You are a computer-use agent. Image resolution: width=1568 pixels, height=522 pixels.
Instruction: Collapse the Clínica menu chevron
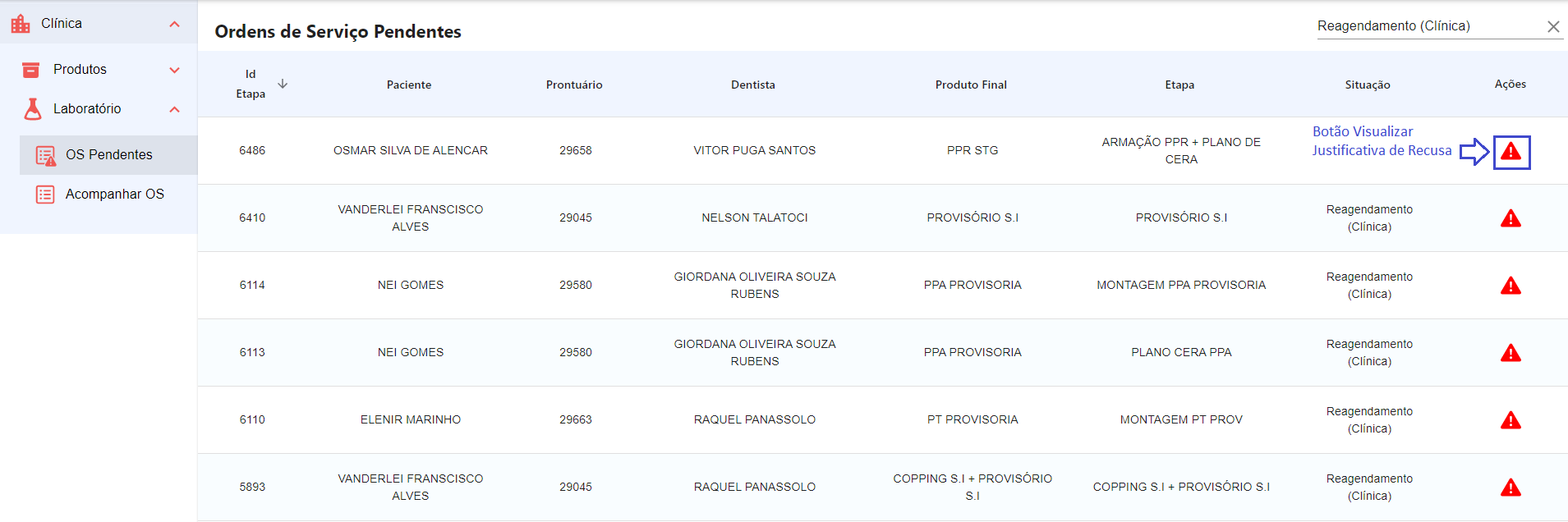(x=174, y=25)
